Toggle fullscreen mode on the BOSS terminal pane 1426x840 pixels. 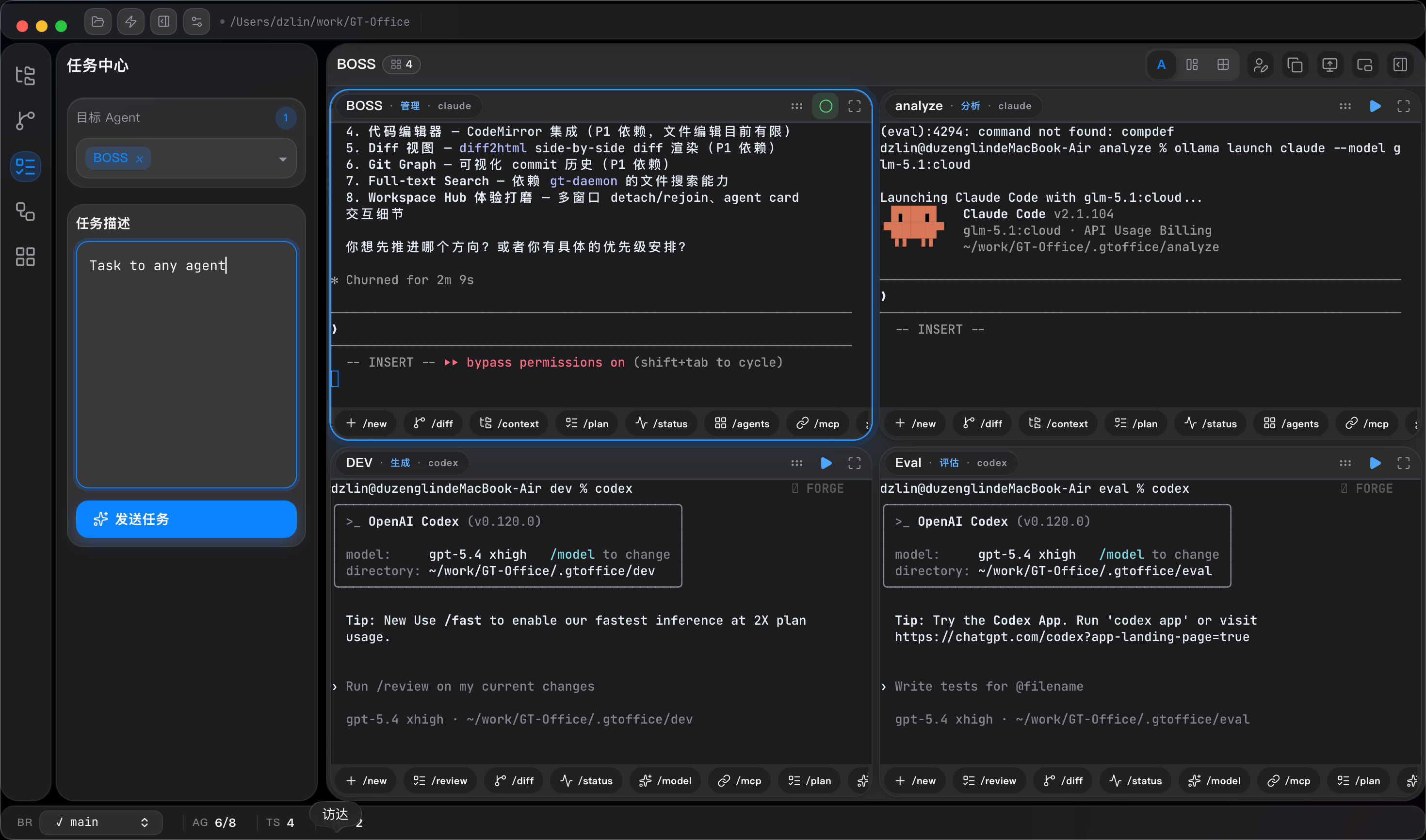[x=854, y=106]
